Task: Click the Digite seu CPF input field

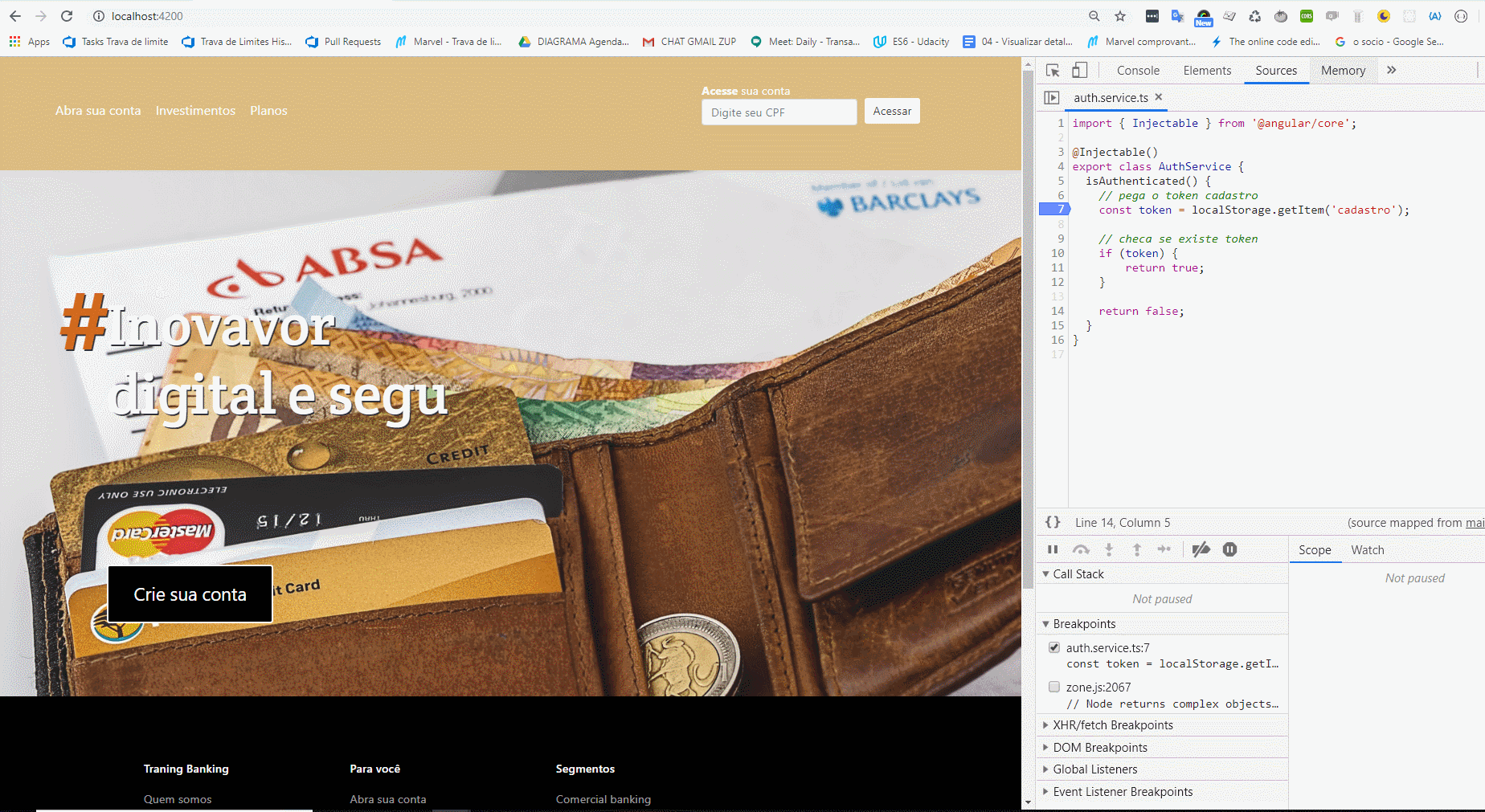Action: pyautogui.click(x=779, y=112)
